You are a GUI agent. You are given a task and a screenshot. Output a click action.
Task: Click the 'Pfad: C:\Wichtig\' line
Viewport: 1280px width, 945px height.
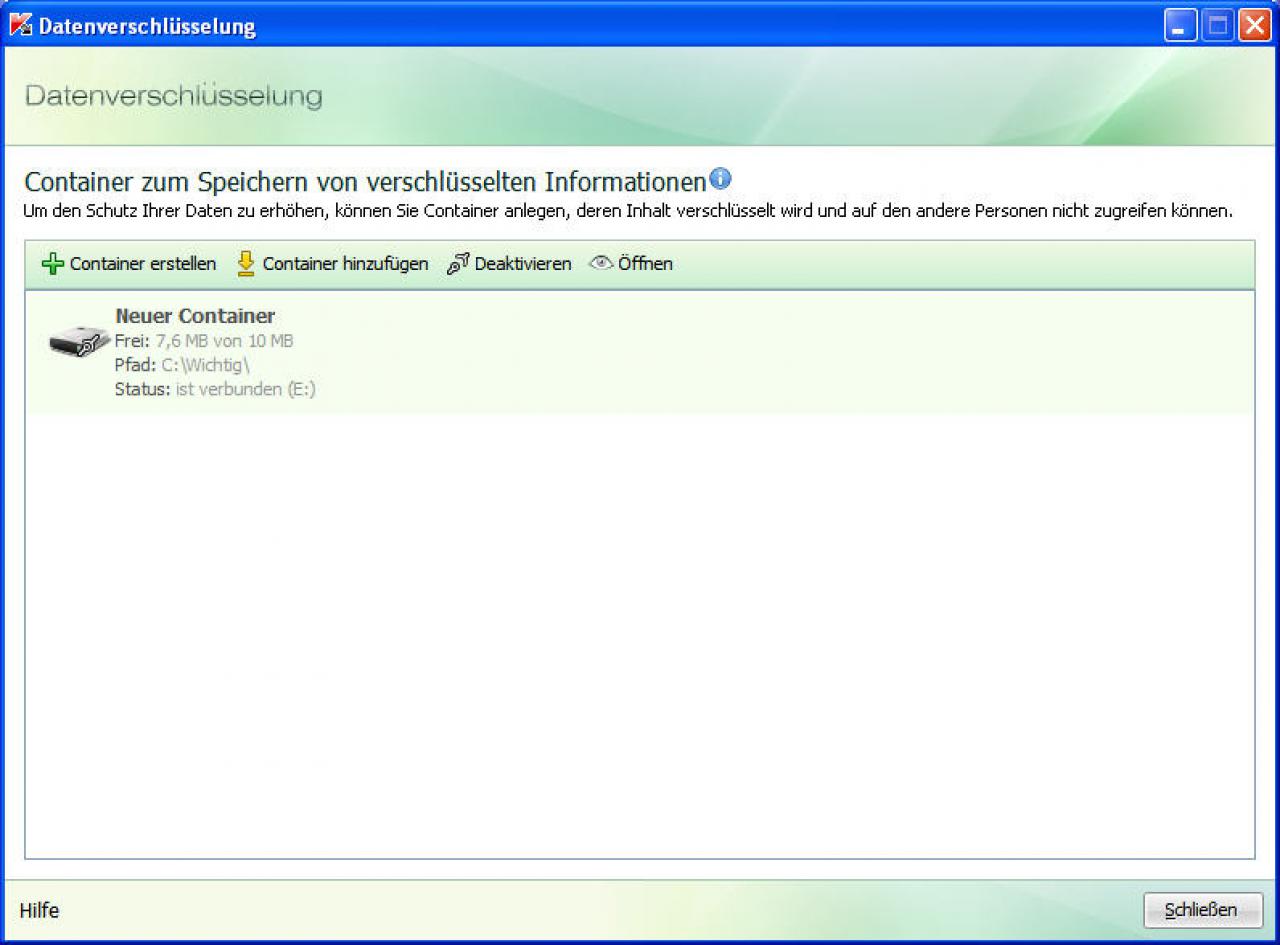tap(182, 365)
